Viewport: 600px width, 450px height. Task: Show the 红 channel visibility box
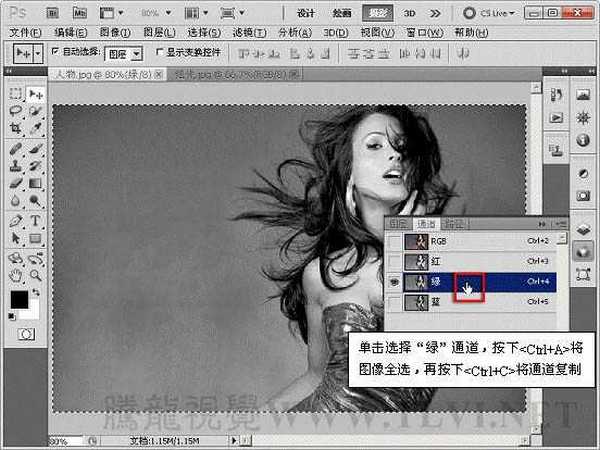pyautogui.click(x=392, y=262)
